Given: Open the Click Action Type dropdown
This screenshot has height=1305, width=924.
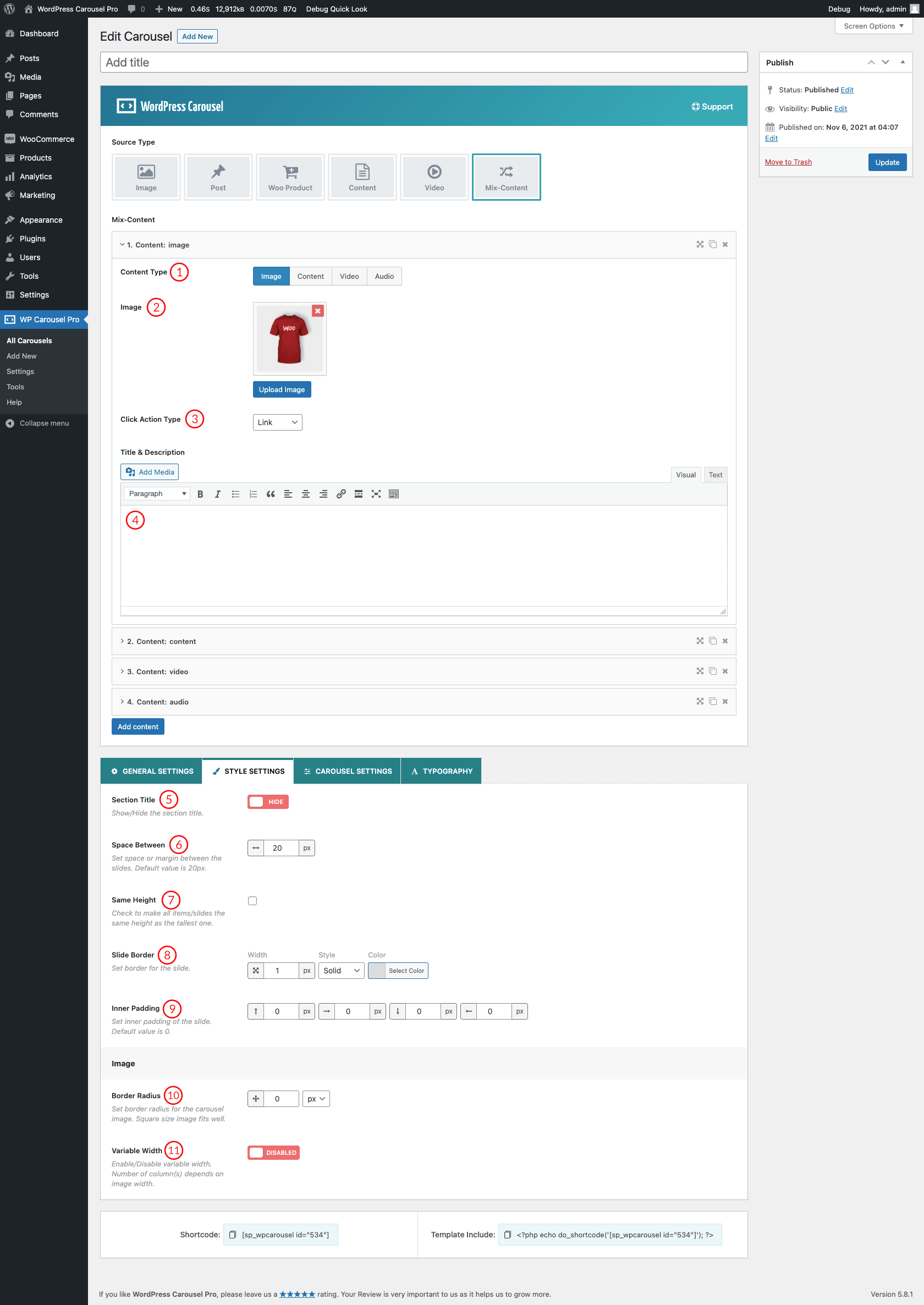Looking at the screenshot, I should [x=277, y=422].
